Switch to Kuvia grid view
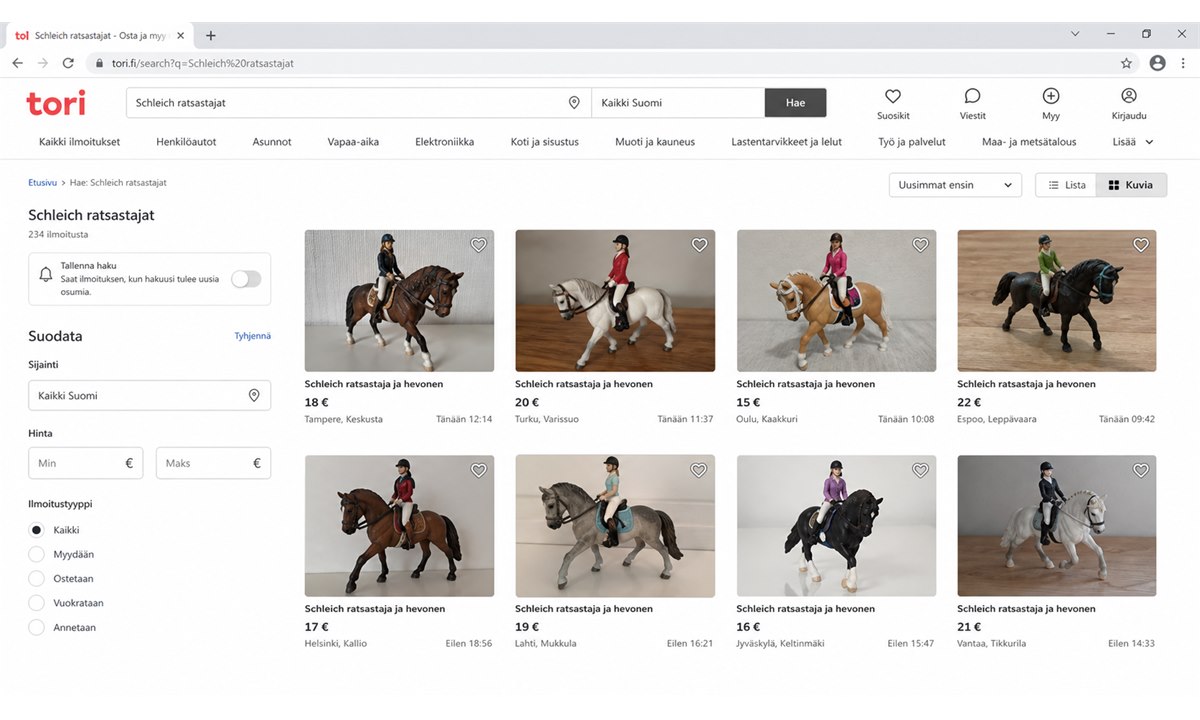Viewport: 1200px width, 720px height. click(x=1131, y=185)
